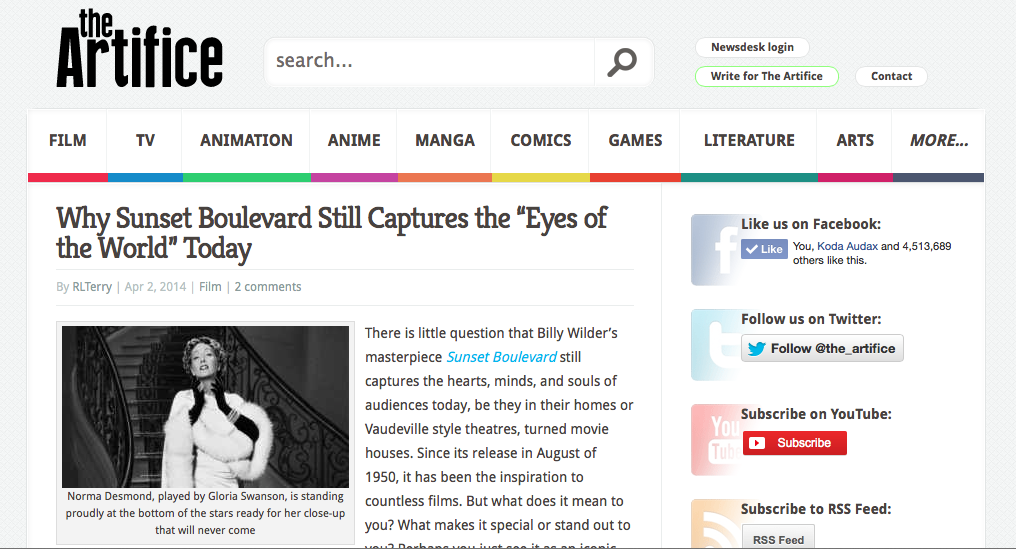Viewport: 1016px width, 549px height.
Task: Click inside the search text field
Action: click(x=430, y=62)
